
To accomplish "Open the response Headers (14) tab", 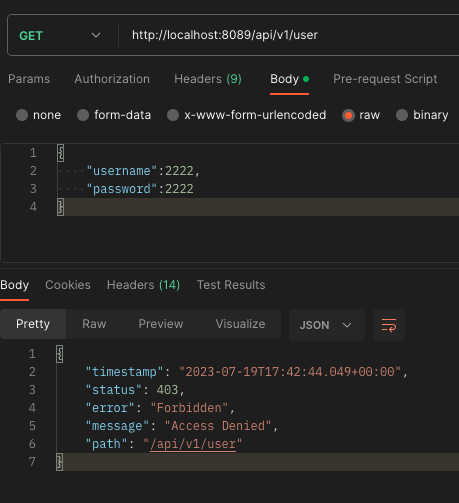I will (143, 285).
